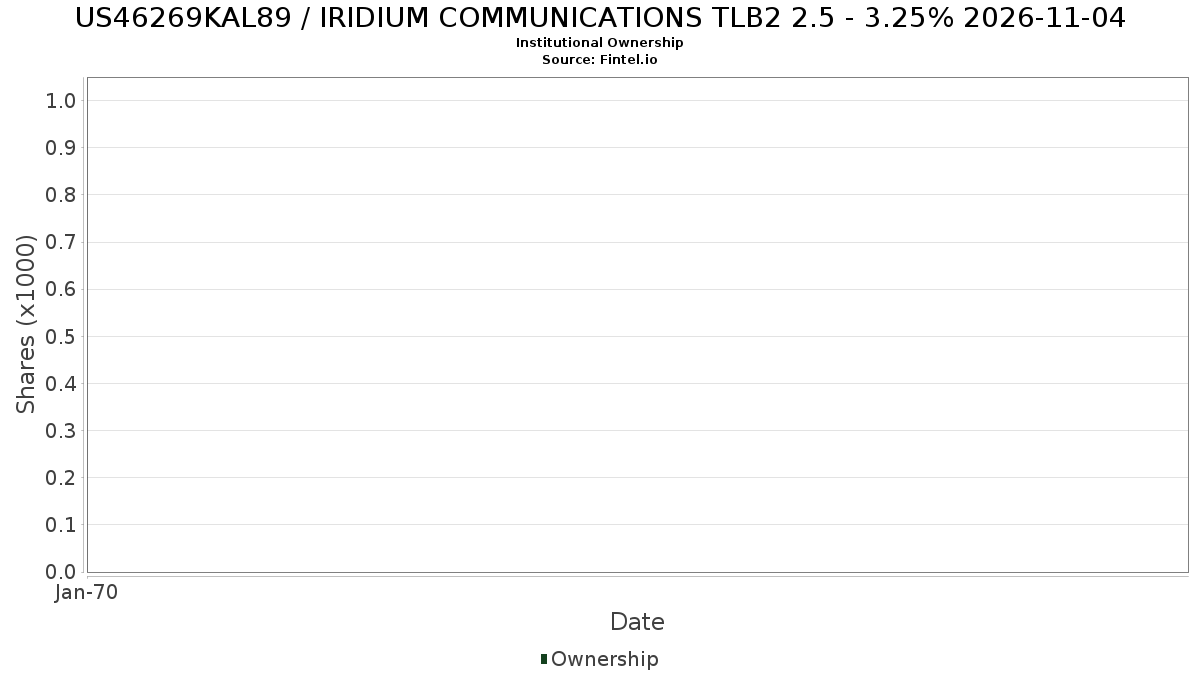Click the Jan-70 x-axis label

pos(86,593)
